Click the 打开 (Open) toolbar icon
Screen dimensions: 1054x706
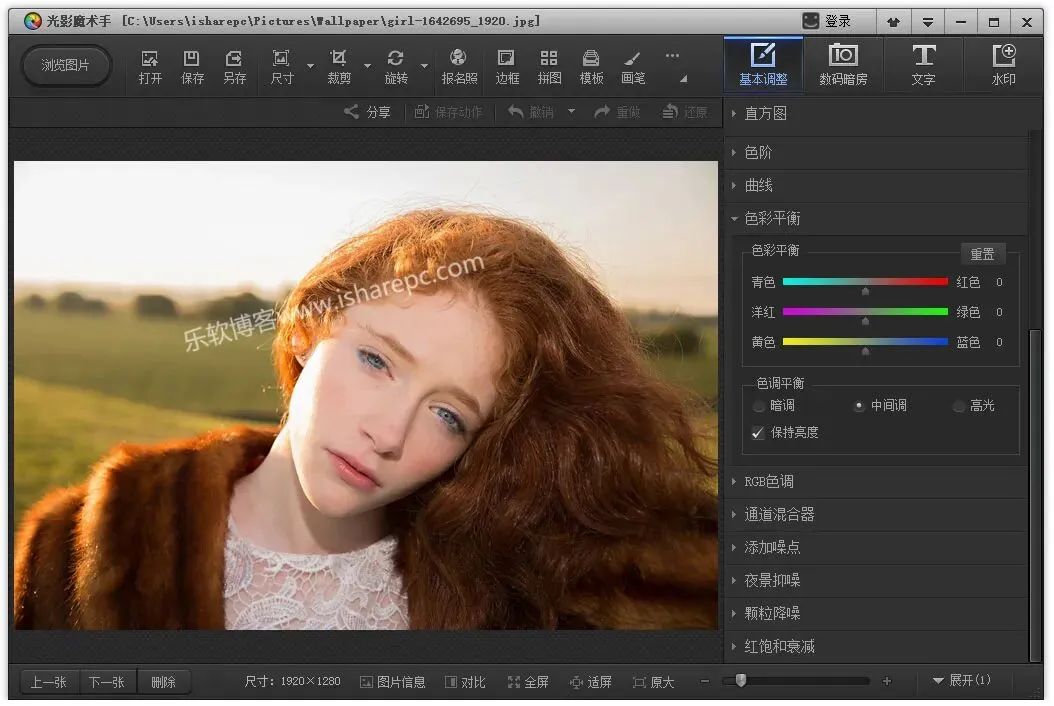[x=150, y=66]
